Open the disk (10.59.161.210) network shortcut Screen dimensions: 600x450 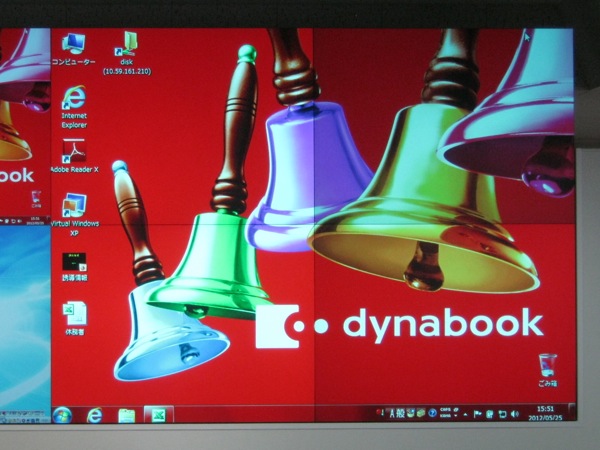coord(126,44)
